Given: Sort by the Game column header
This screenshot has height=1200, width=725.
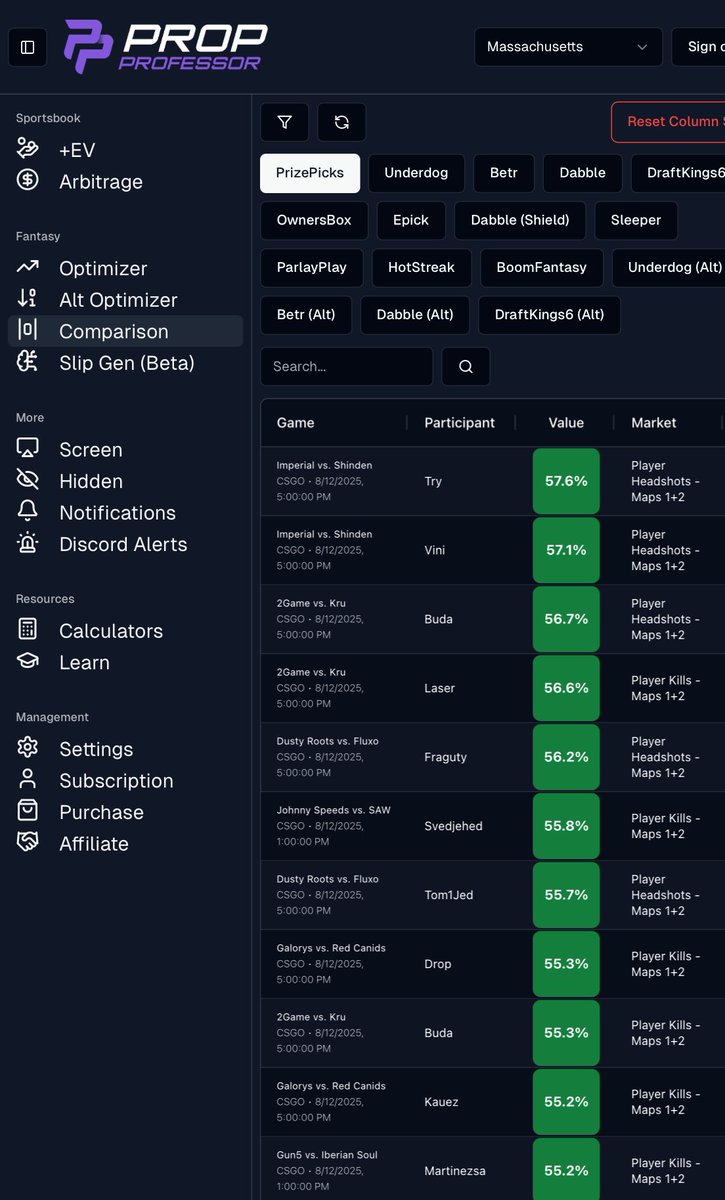Looking at the screenshot, I should click(296, 423).
